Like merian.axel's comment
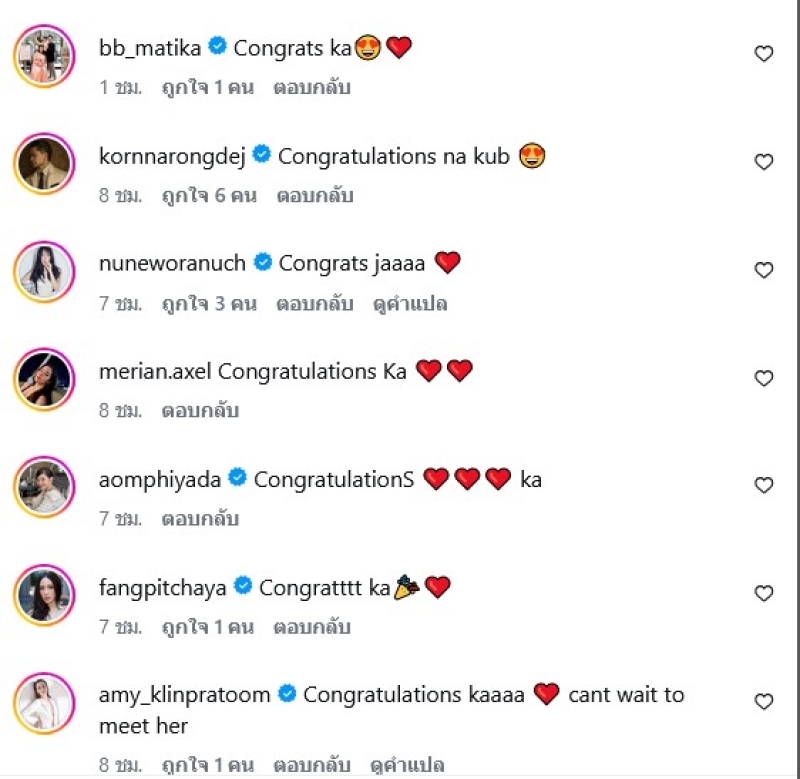 763,378
